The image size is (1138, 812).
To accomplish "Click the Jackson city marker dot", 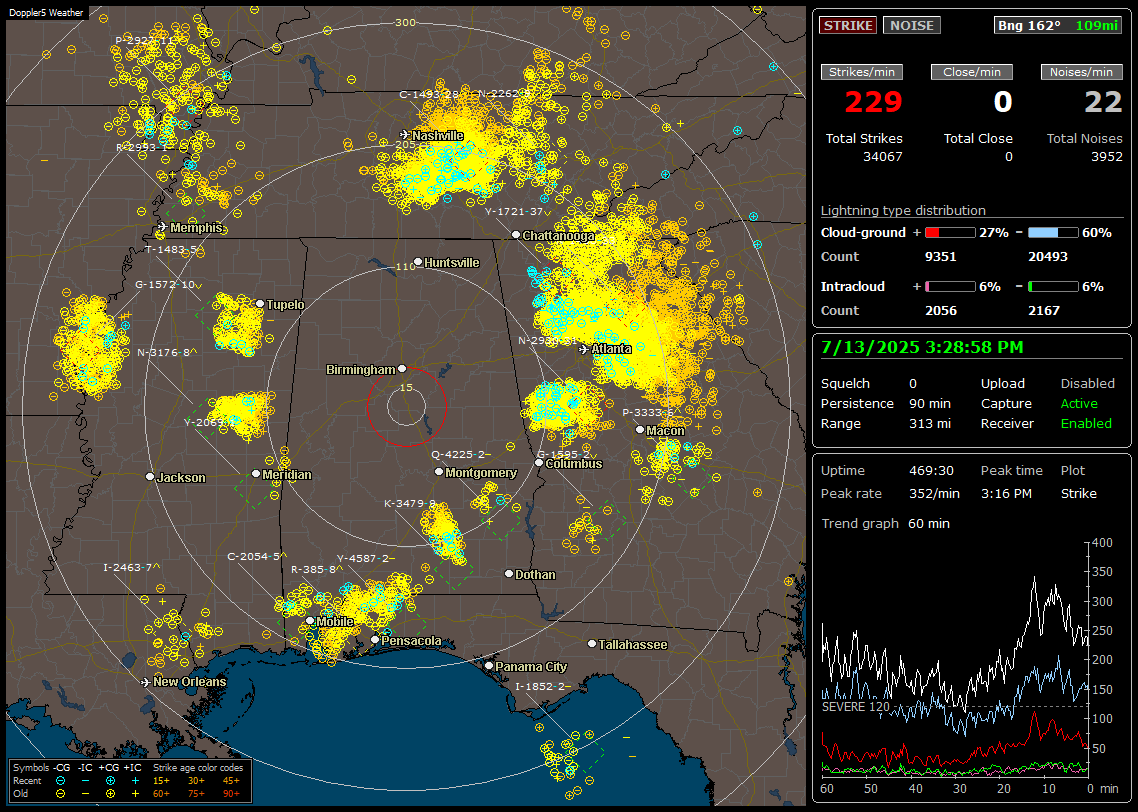I will pos(150,477).
